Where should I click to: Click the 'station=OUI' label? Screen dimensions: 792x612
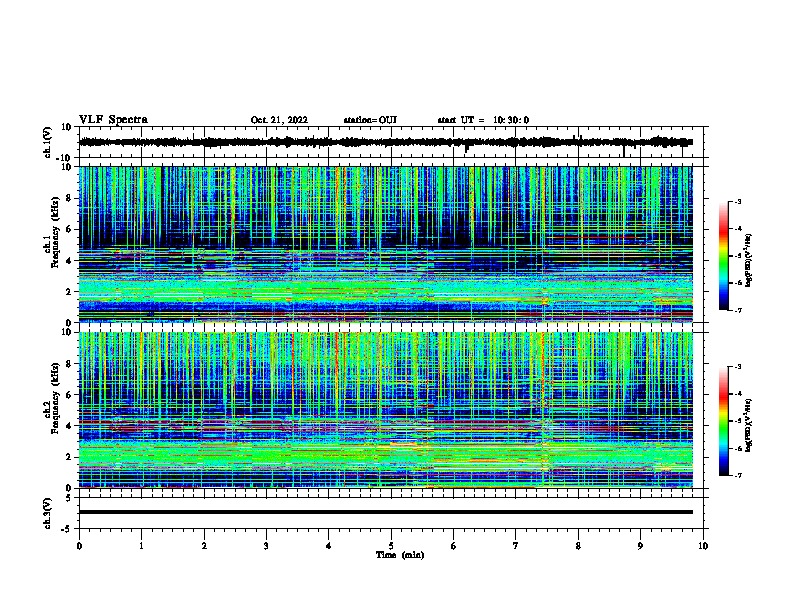click(370, 120)
